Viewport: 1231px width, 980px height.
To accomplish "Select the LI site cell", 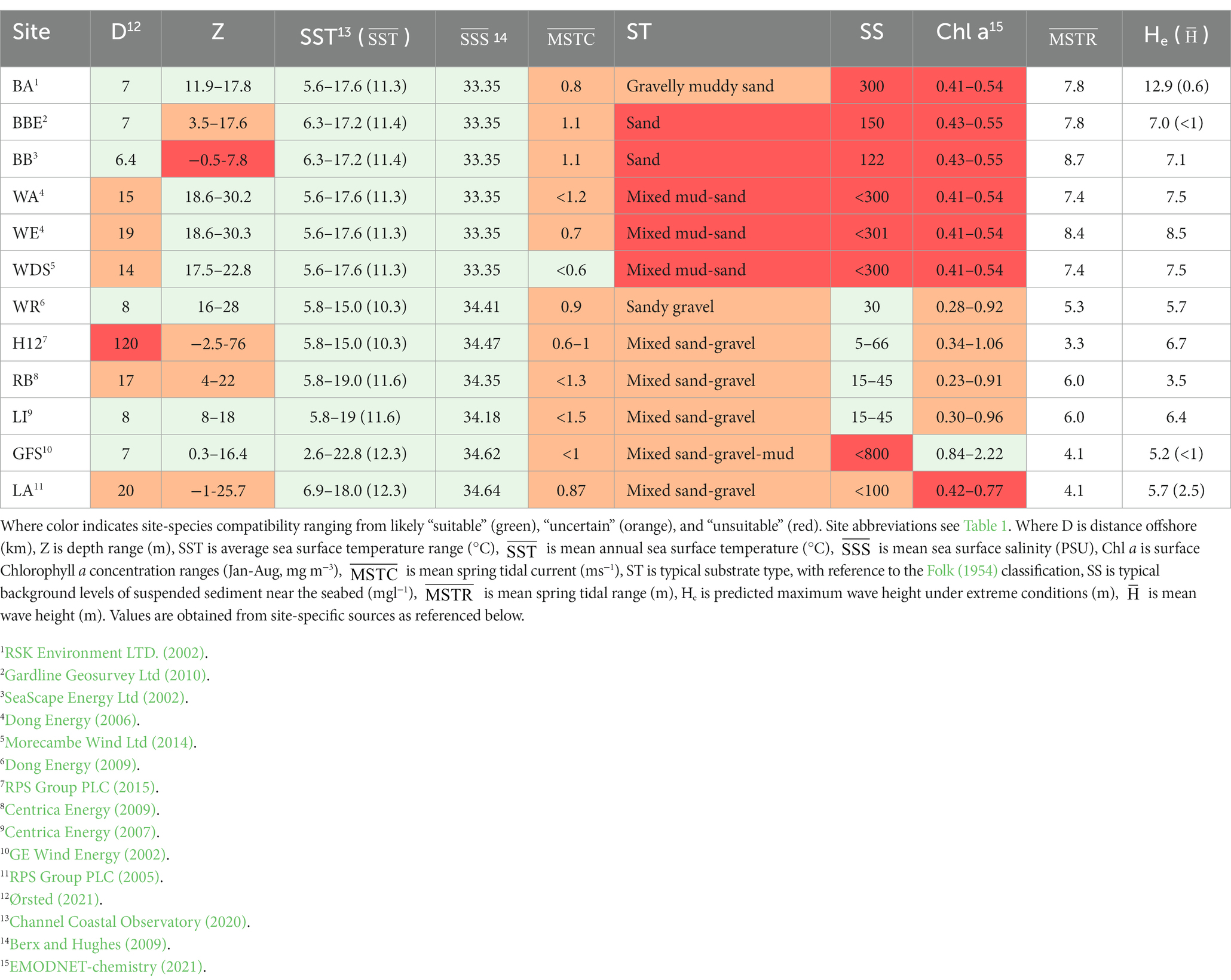I will [x=45, y=416].
